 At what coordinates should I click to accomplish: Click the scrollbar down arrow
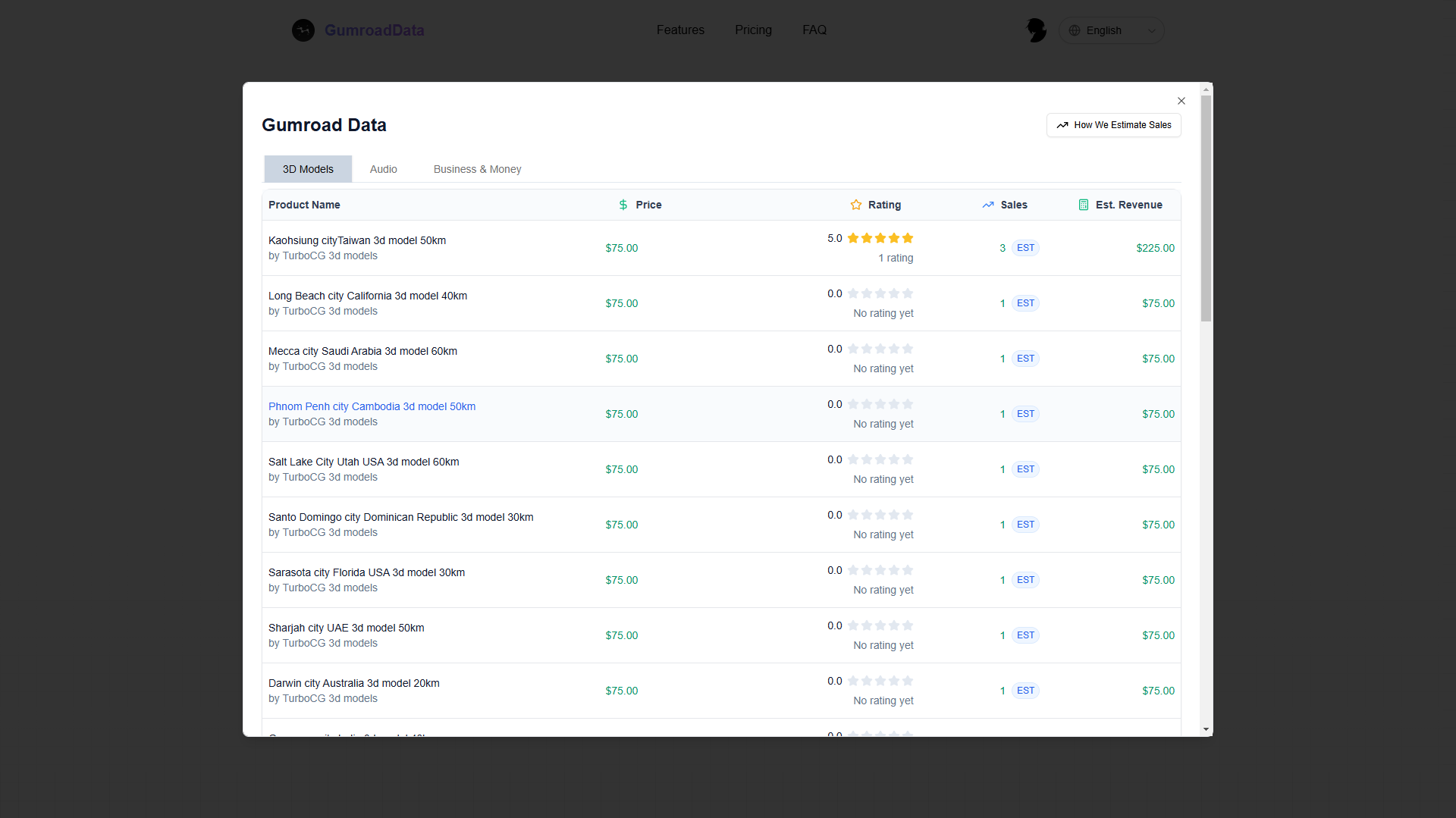pos(1206,729)
